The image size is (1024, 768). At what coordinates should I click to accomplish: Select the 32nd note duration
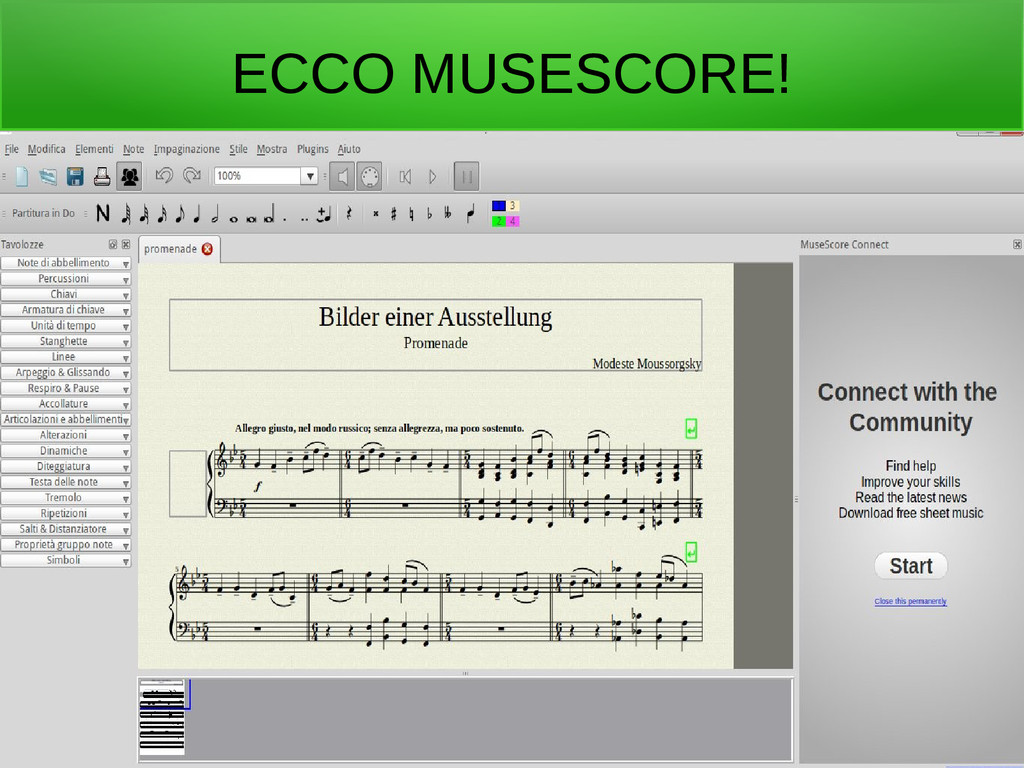click(144, 214)
